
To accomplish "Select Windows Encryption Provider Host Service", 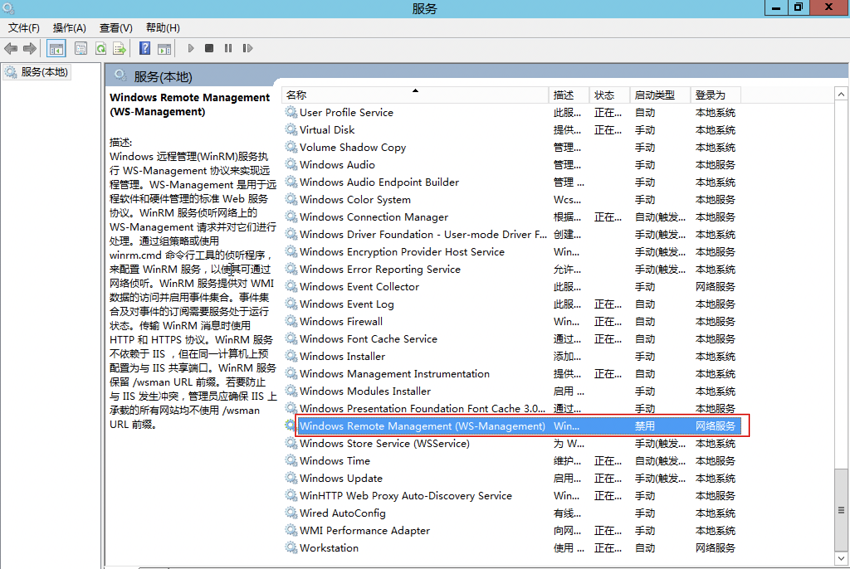I will point(510,251).
